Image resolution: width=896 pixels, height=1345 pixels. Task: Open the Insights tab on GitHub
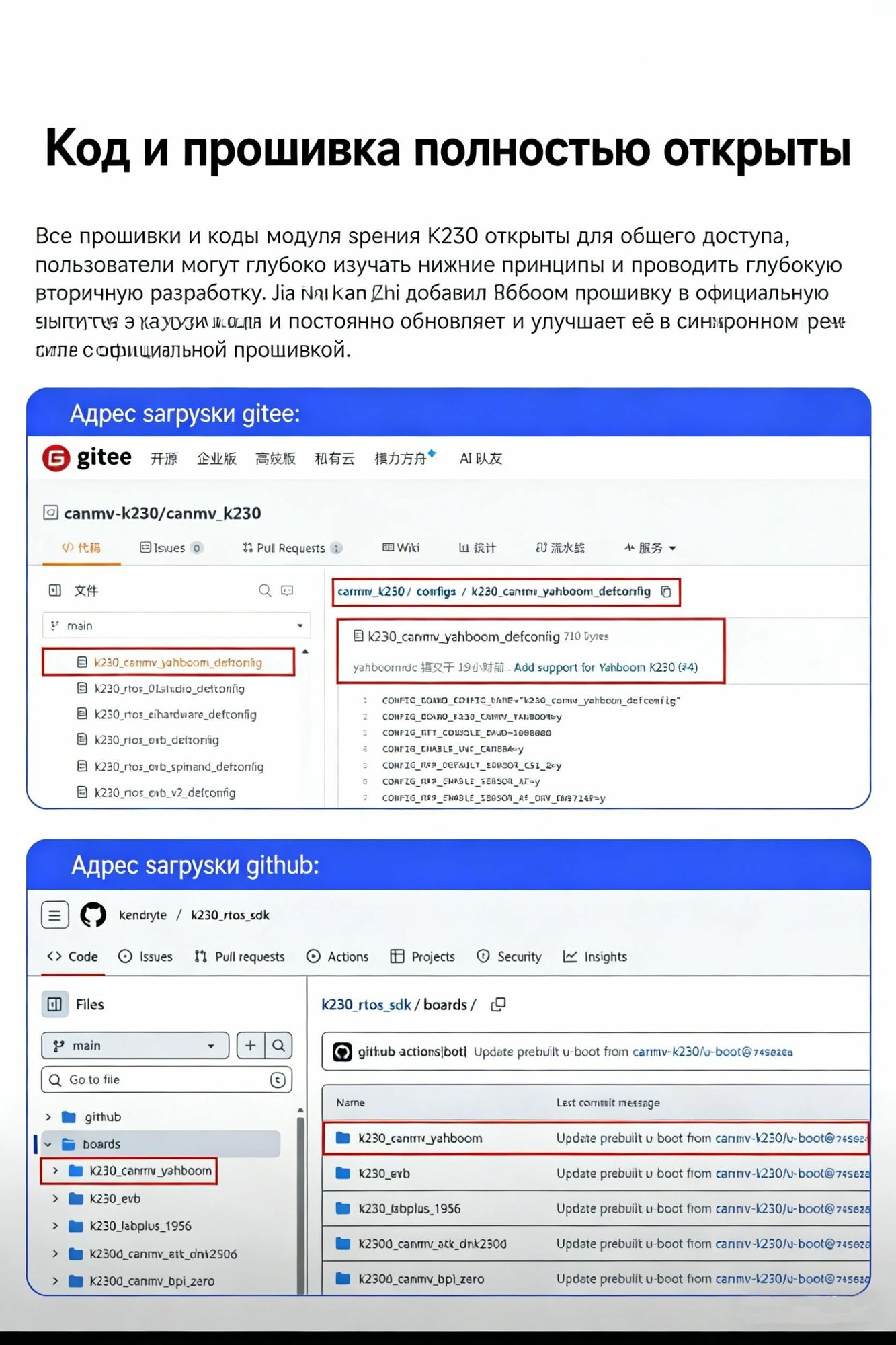(595, 956)
